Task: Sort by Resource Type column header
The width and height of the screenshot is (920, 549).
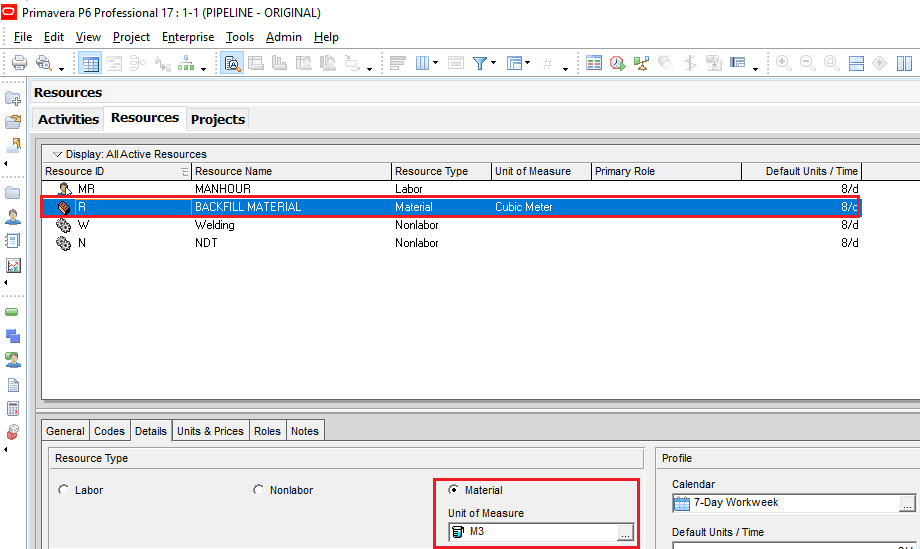Action: pyautogui.click(x=441, y=171)
